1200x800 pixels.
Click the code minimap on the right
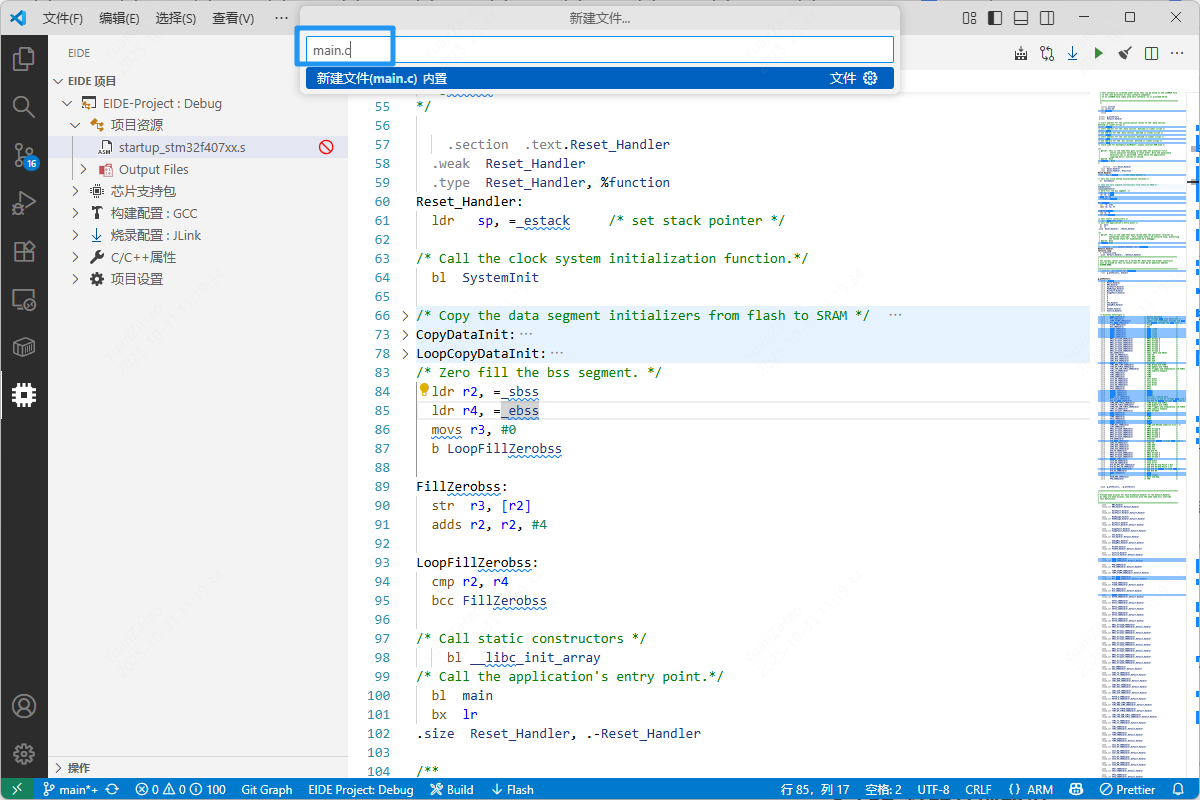[1140, 400]
